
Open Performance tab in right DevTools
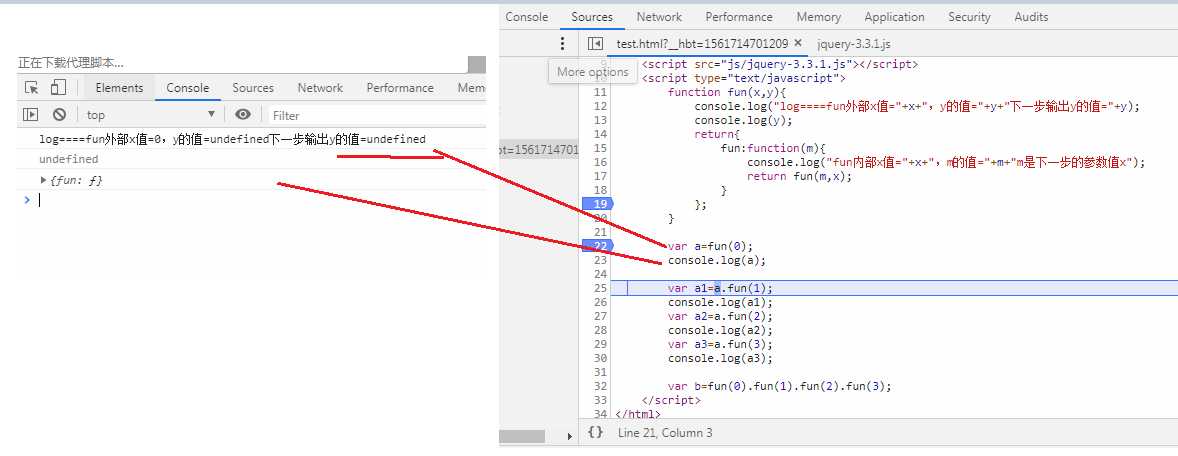point(739,17)
